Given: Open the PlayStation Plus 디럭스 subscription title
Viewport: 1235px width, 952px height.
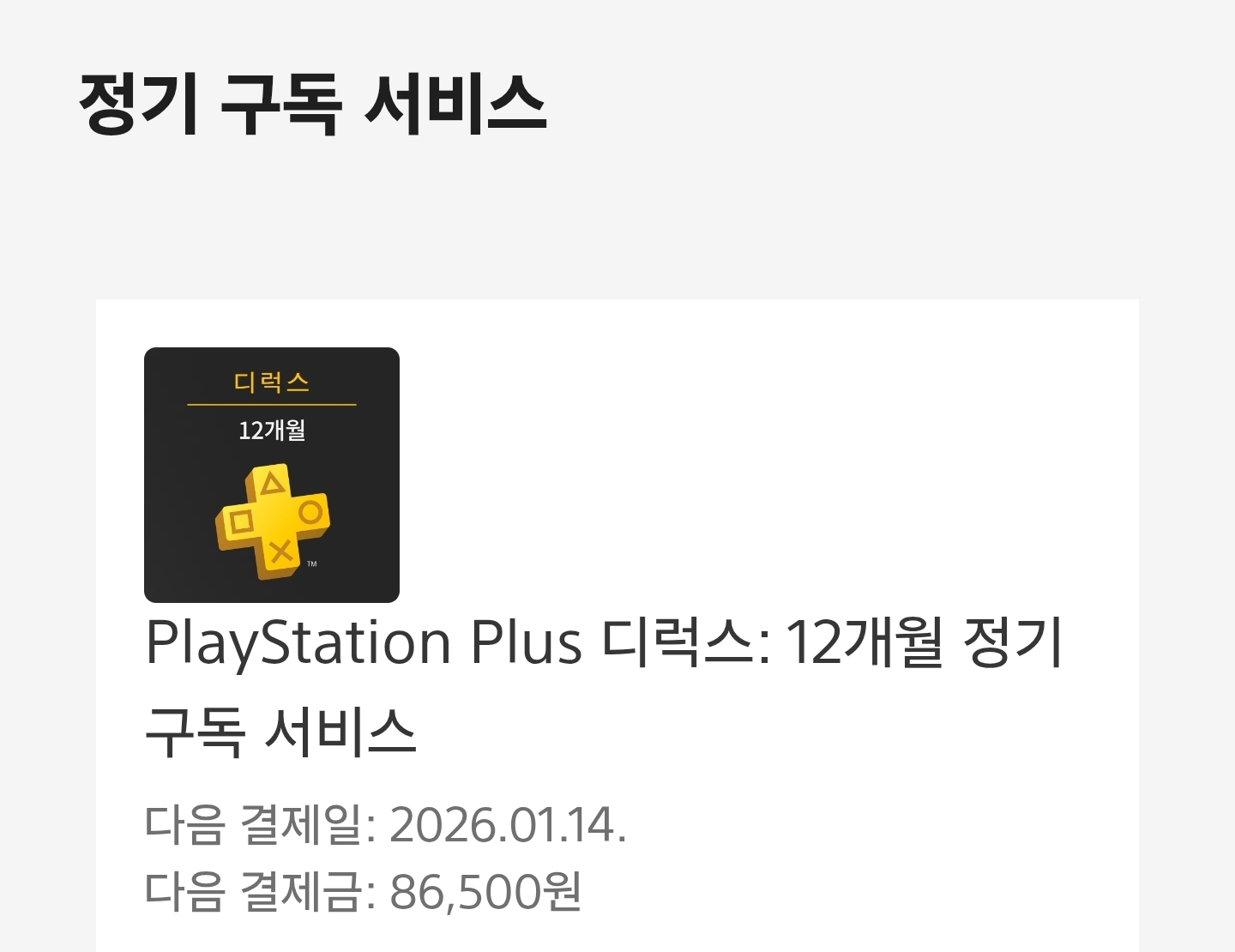Looking at the screenshot, I should coord(605,686).
